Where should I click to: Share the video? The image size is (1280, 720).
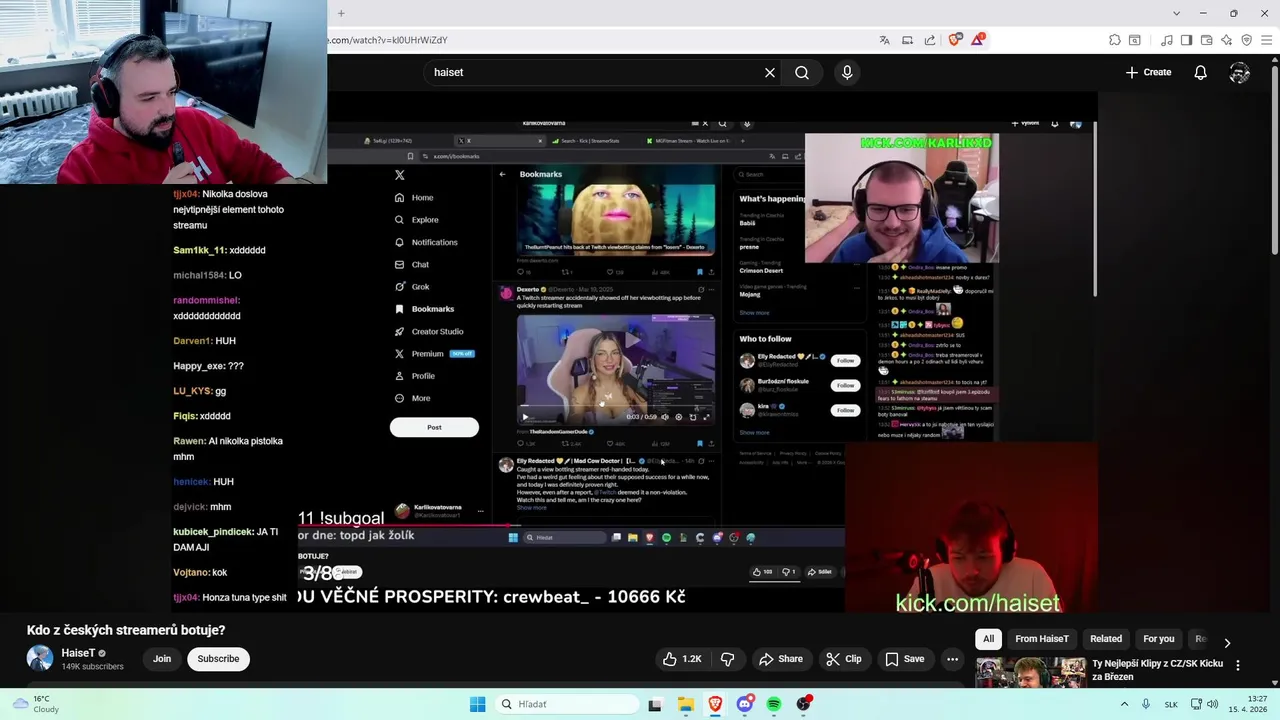[x=780, y=659]
